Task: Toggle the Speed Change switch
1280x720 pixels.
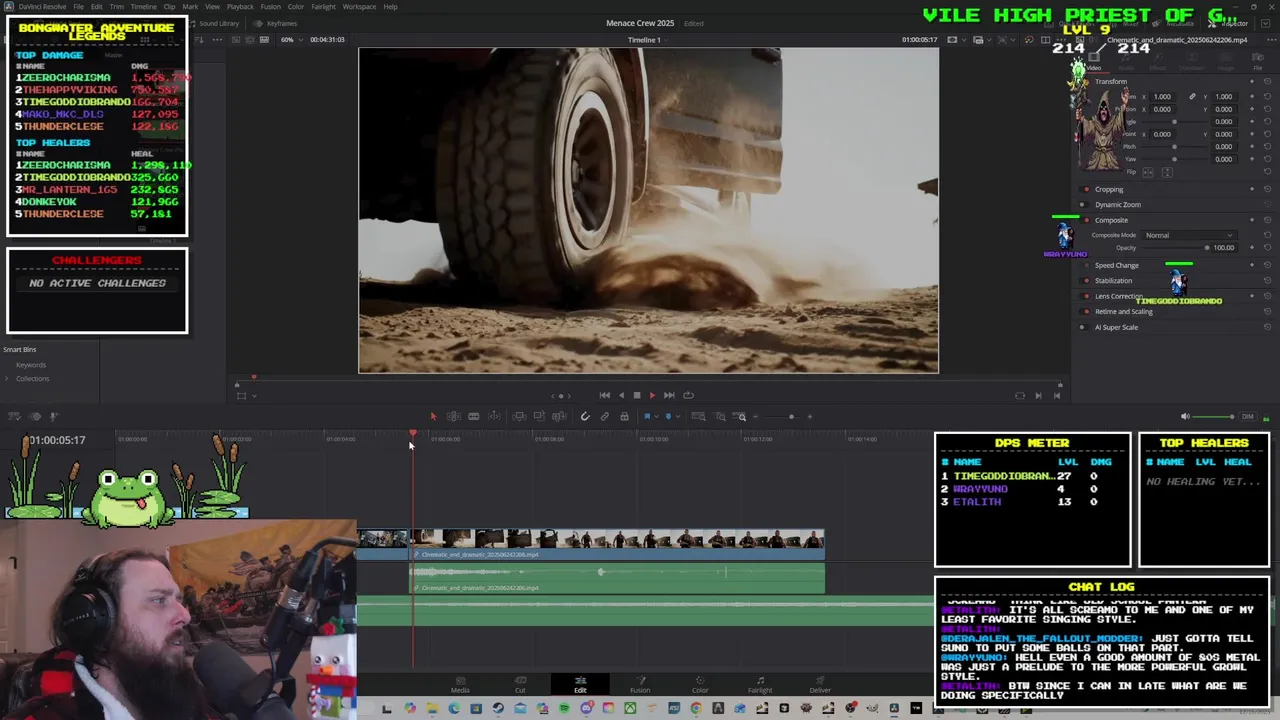Action: [x=1086, y=265]
